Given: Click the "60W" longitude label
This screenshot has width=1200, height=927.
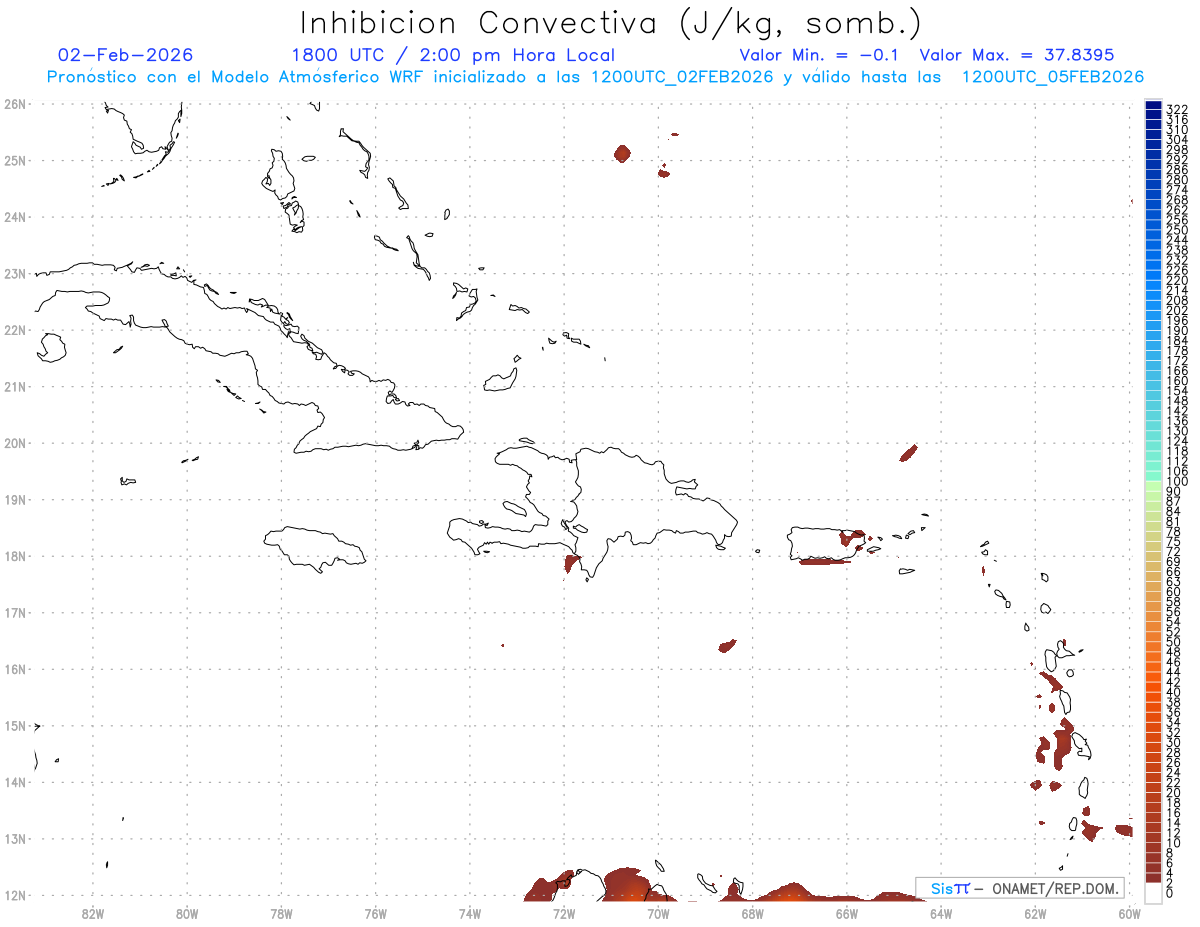Looking at the screenshot, I should click(1130, 913).
